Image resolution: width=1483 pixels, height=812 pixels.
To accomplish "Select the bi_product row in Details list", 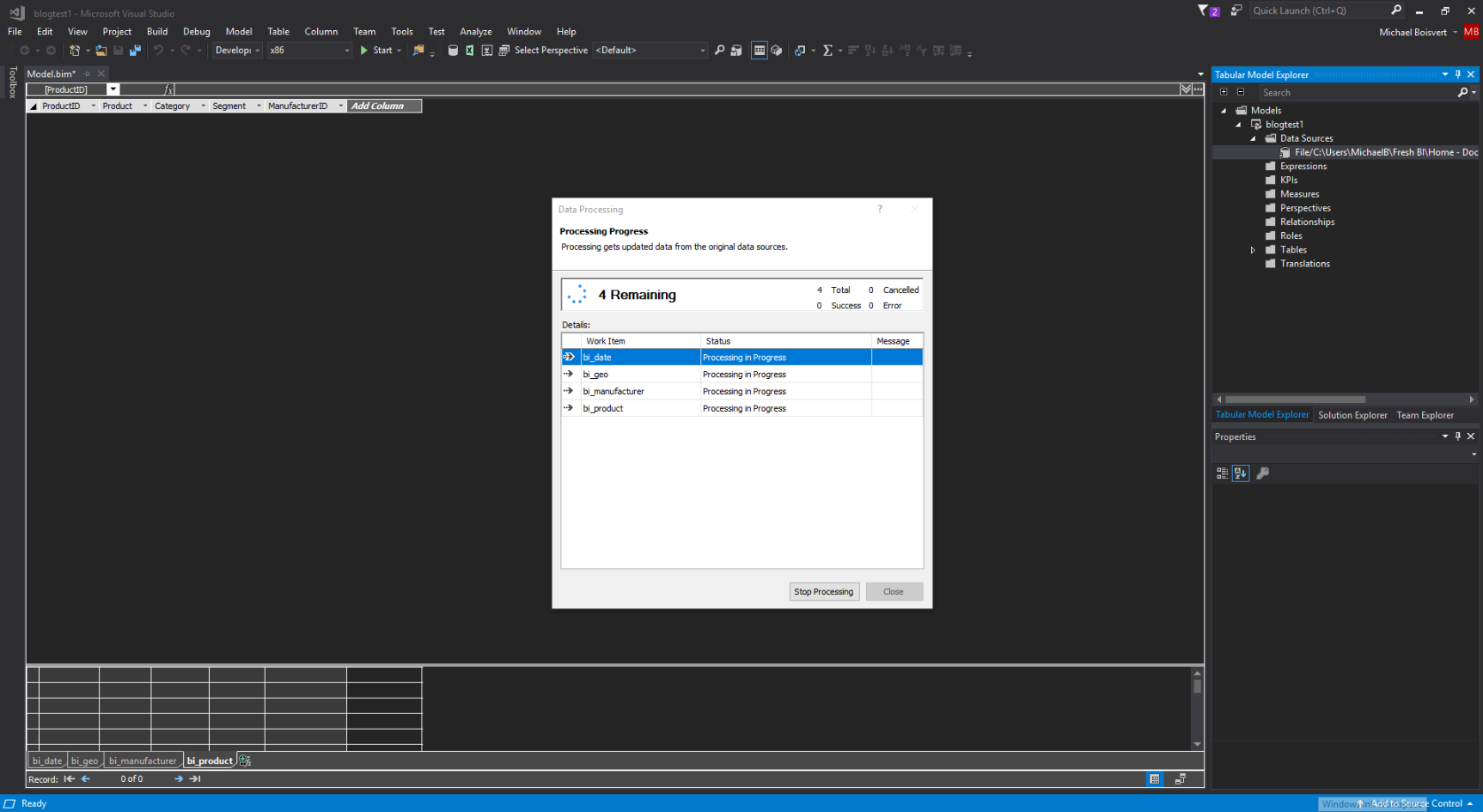I will tap(742, 408).
